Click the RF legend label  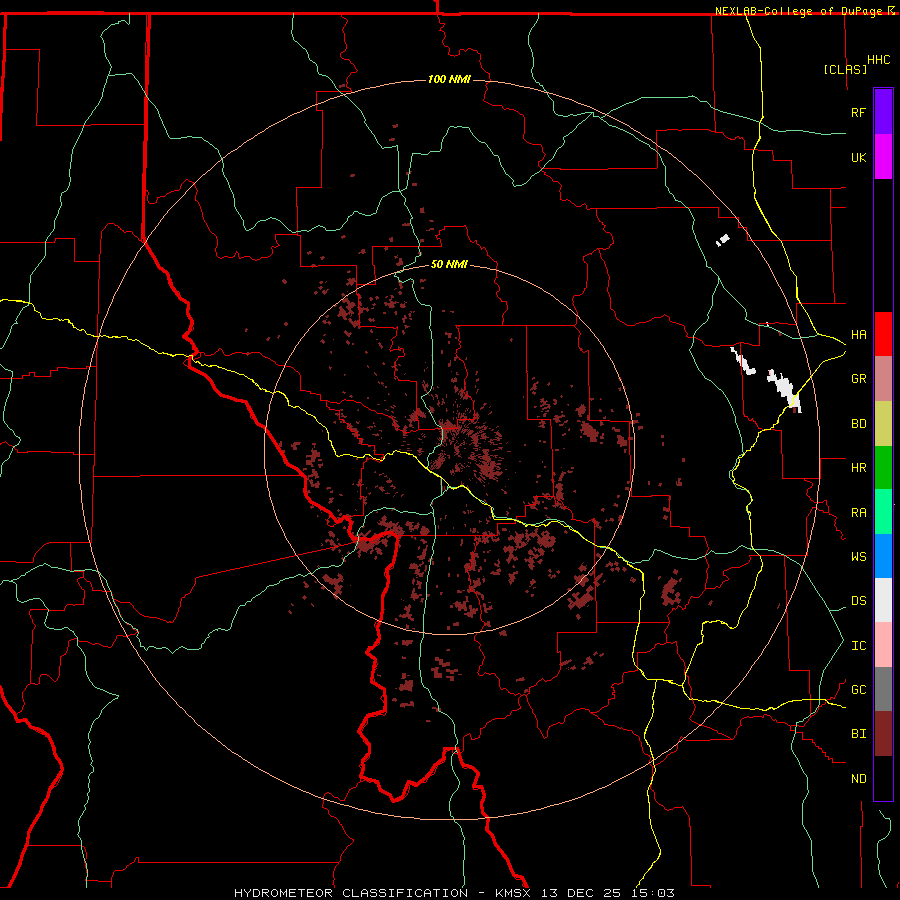[858, 112]
